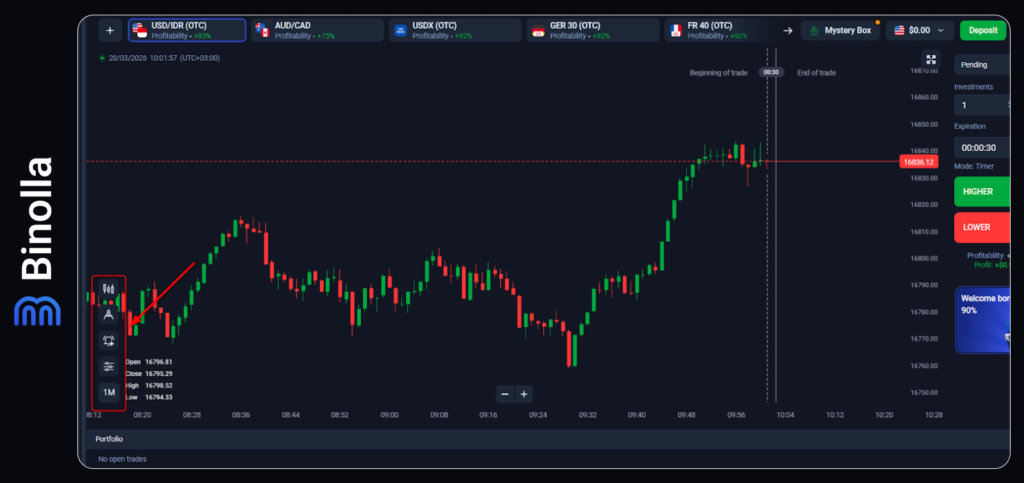The image size is (1024, 483).
Task: Click the 'Mode: Timer' label
Action: (x=975, y=166)
